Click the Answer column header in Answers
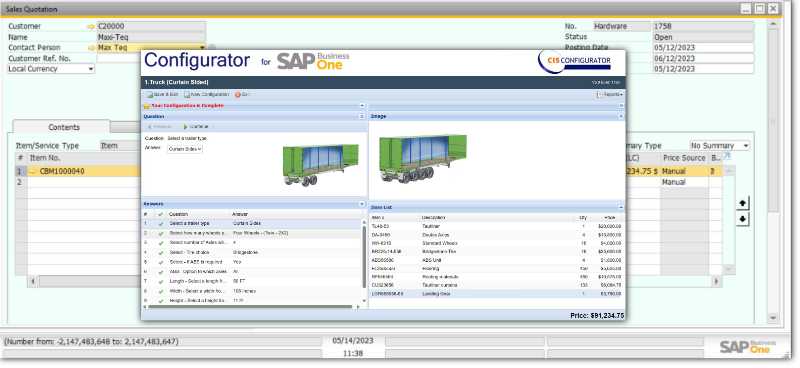 tap(240, 214)
